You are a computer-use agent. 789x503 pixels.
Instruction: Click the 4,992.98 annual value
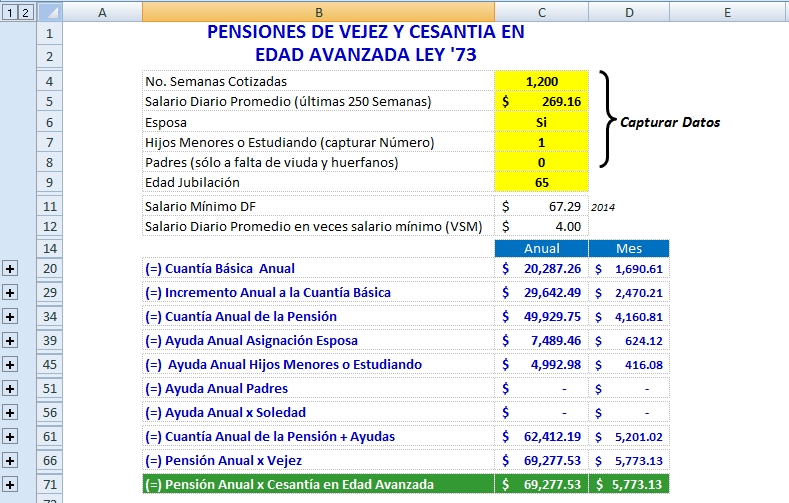coord(541,365)
